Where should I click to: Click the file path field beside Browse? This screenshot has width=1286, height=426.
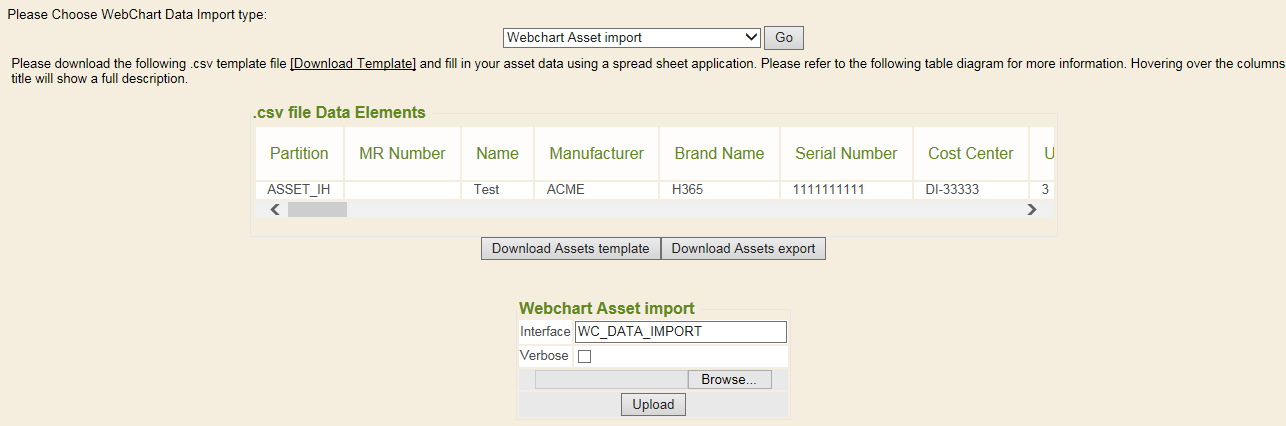pos(611,380)
